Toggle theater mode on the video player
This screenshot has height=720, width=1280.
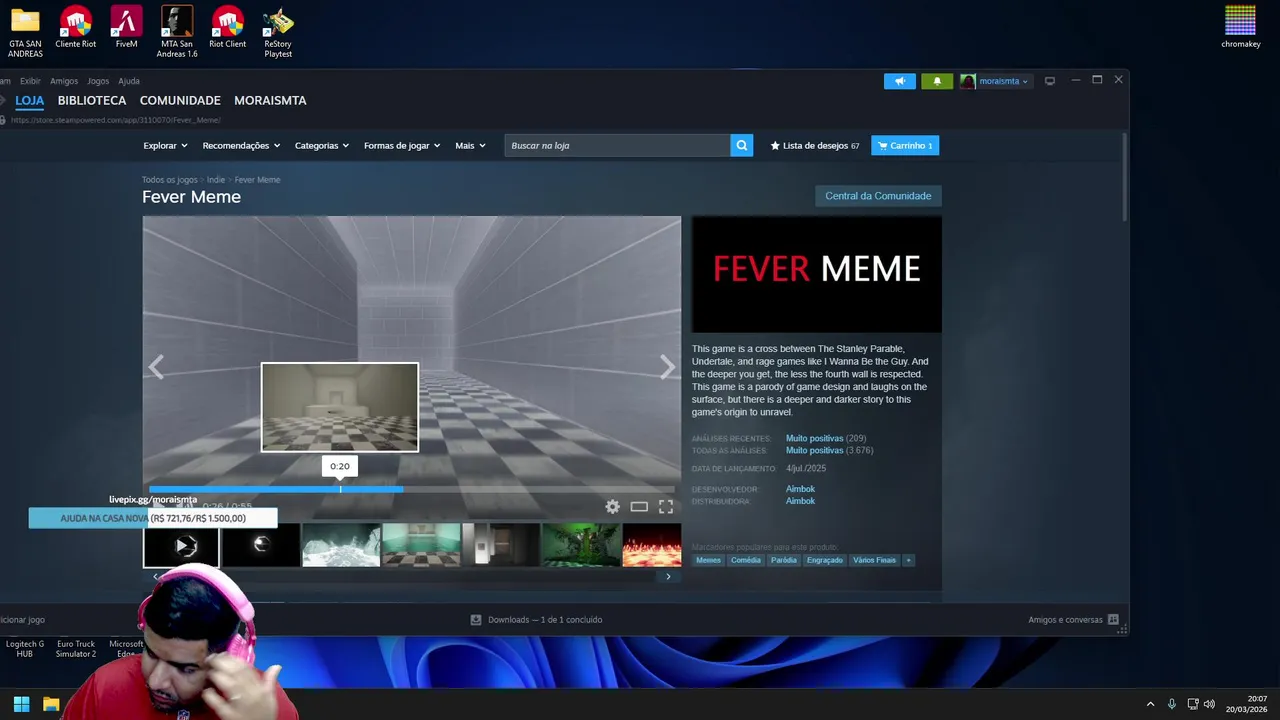coord(639,507)
